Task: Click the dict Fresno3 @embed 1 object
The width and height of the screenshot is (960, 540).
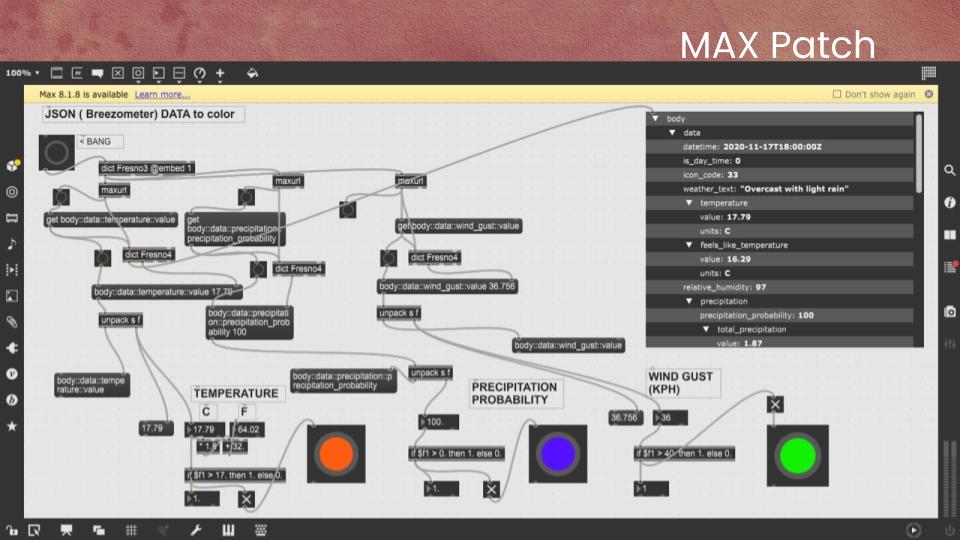Action: 146,168
